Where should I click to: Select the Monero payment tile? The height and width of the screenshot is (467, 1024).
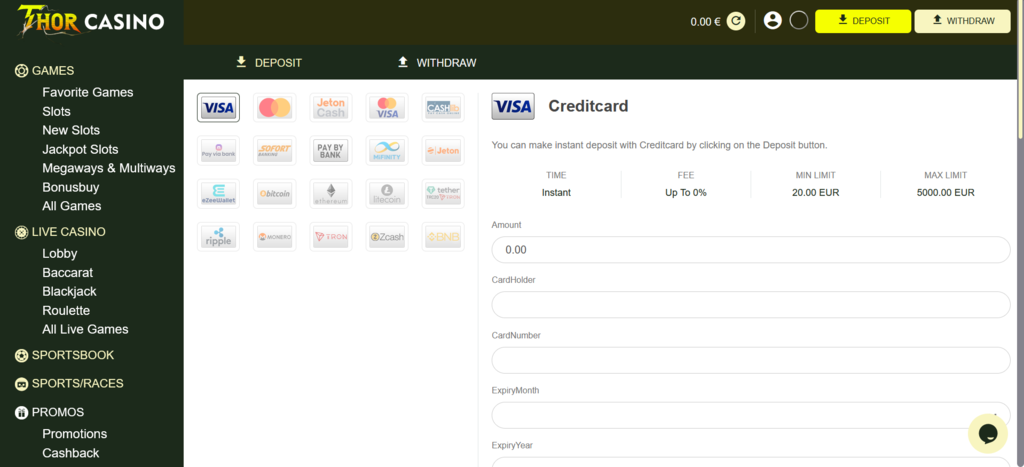[x=274, y=237]
